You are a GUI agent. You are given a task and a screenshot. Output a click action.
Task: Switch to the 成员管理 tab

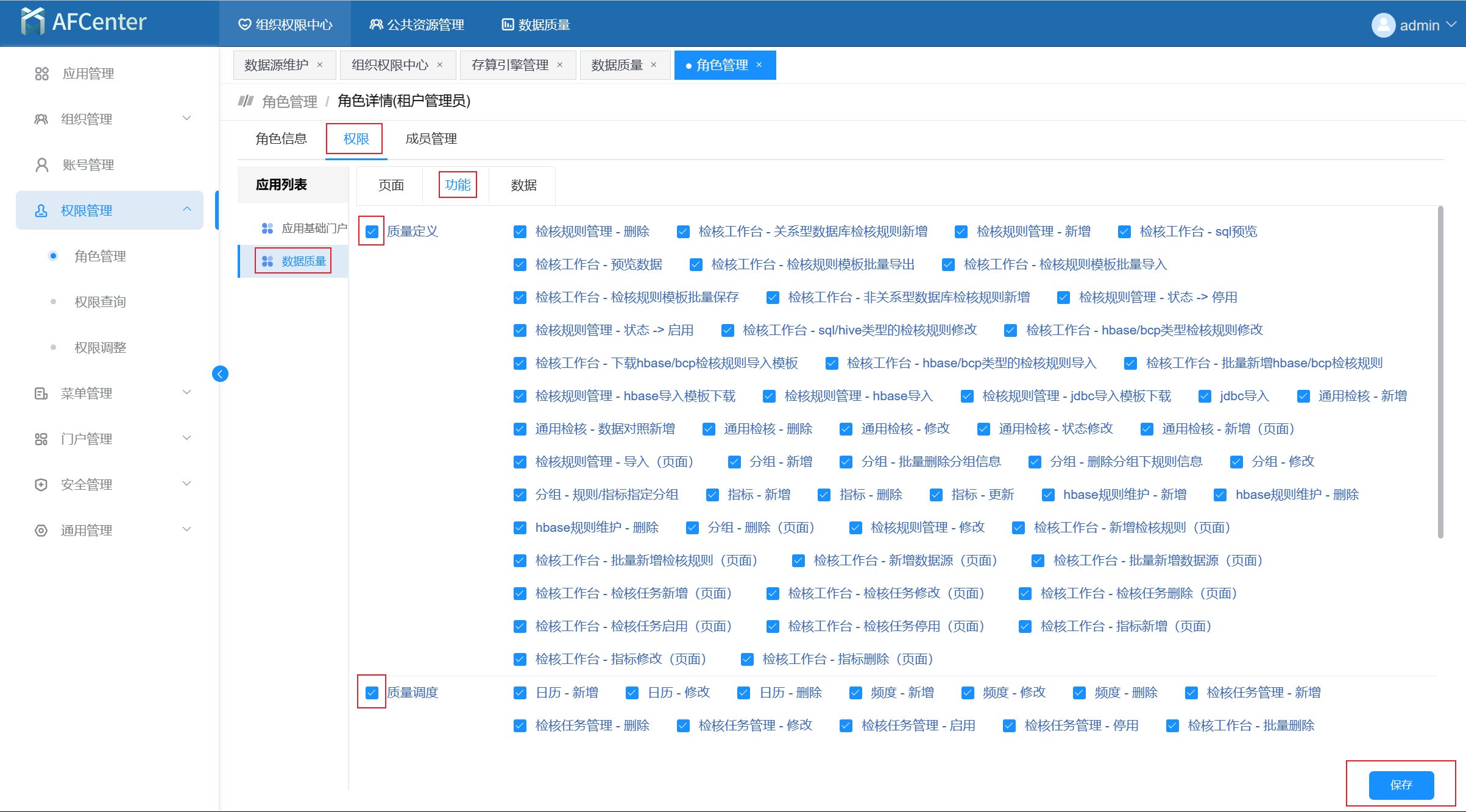pos(431,139)
